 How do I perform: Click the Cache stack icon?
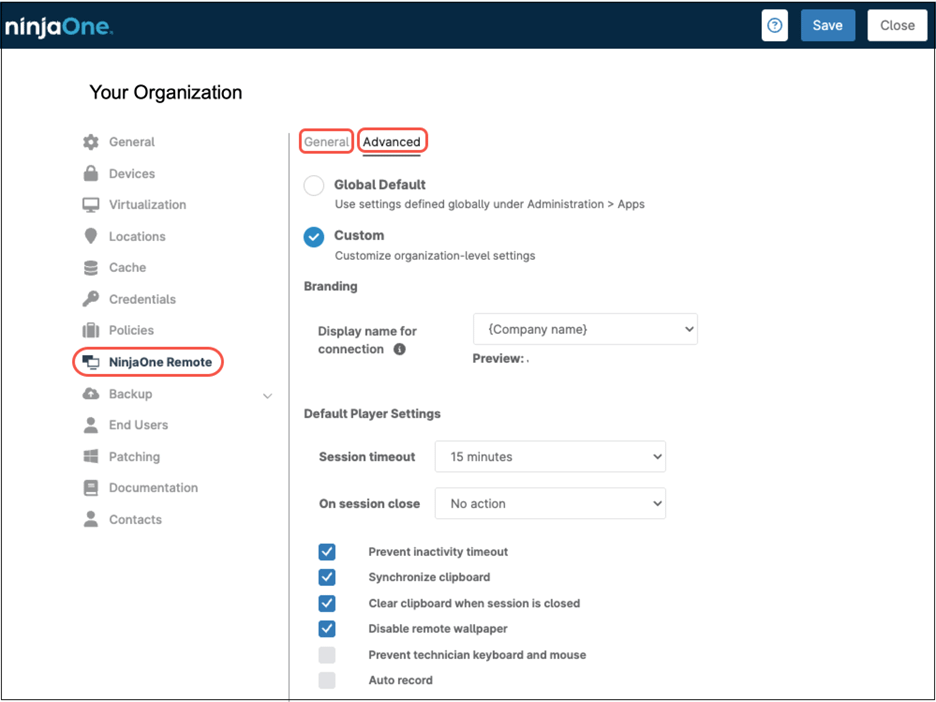point(92,267)
